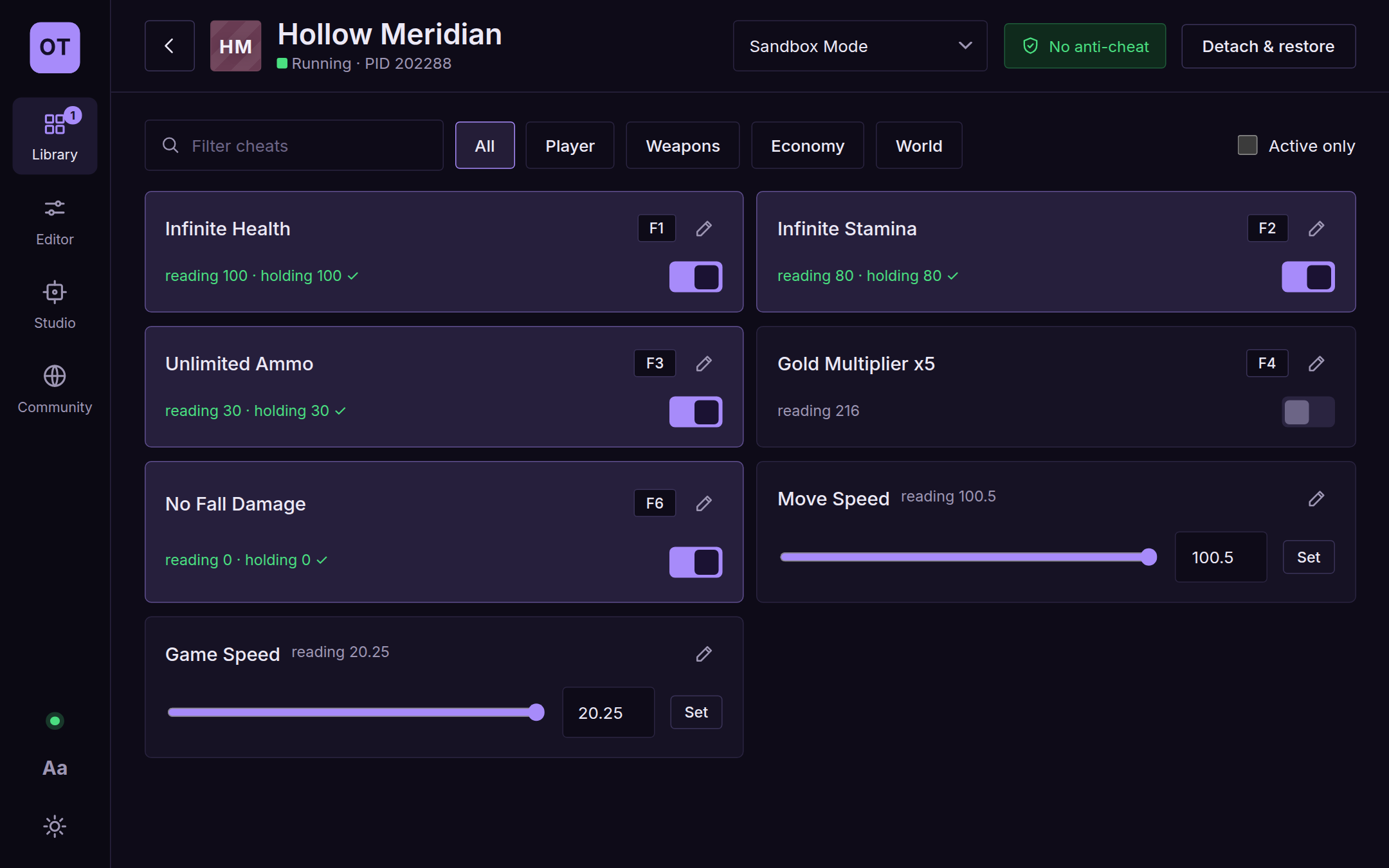Edit the Infinite Stamina cheat
The height and width of the screenshot is (868, 1389).
point(1316,228)
